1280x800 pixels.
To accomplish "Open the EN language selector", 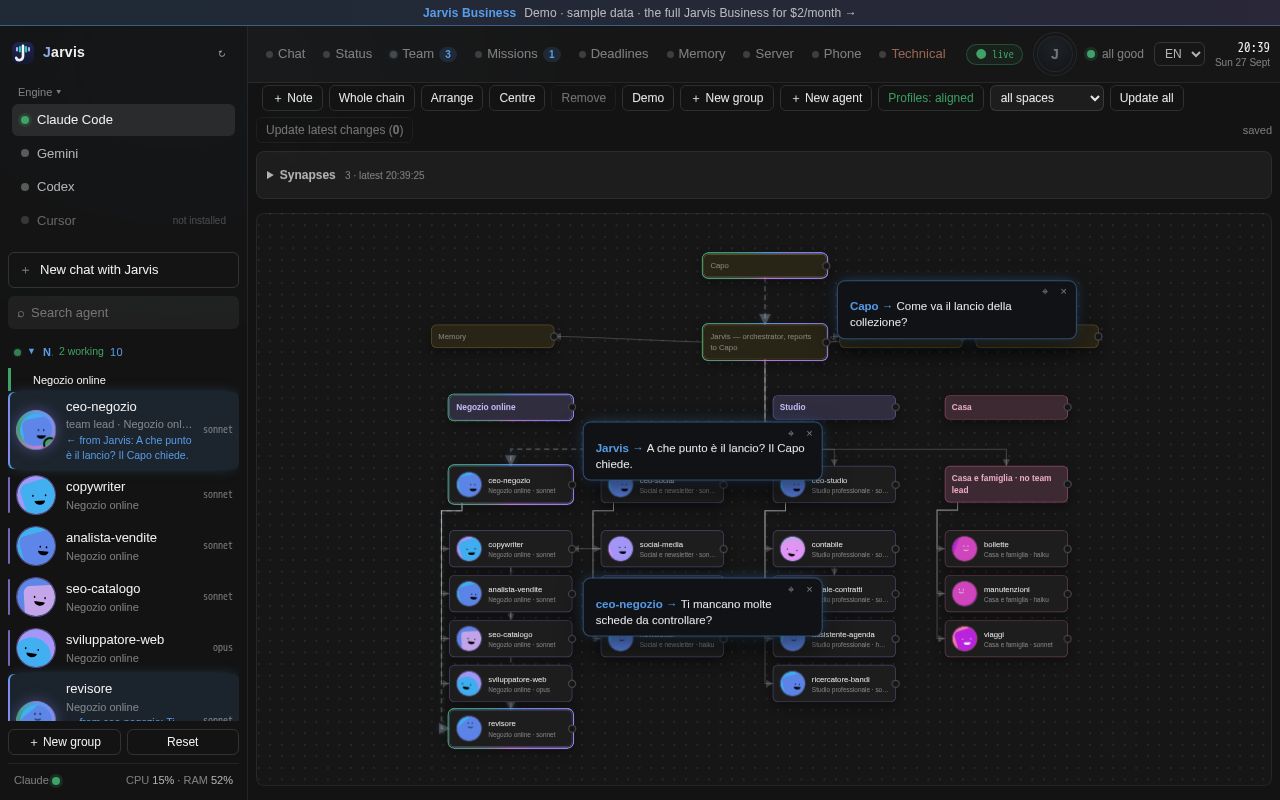I will click(x=1179, y=54).
